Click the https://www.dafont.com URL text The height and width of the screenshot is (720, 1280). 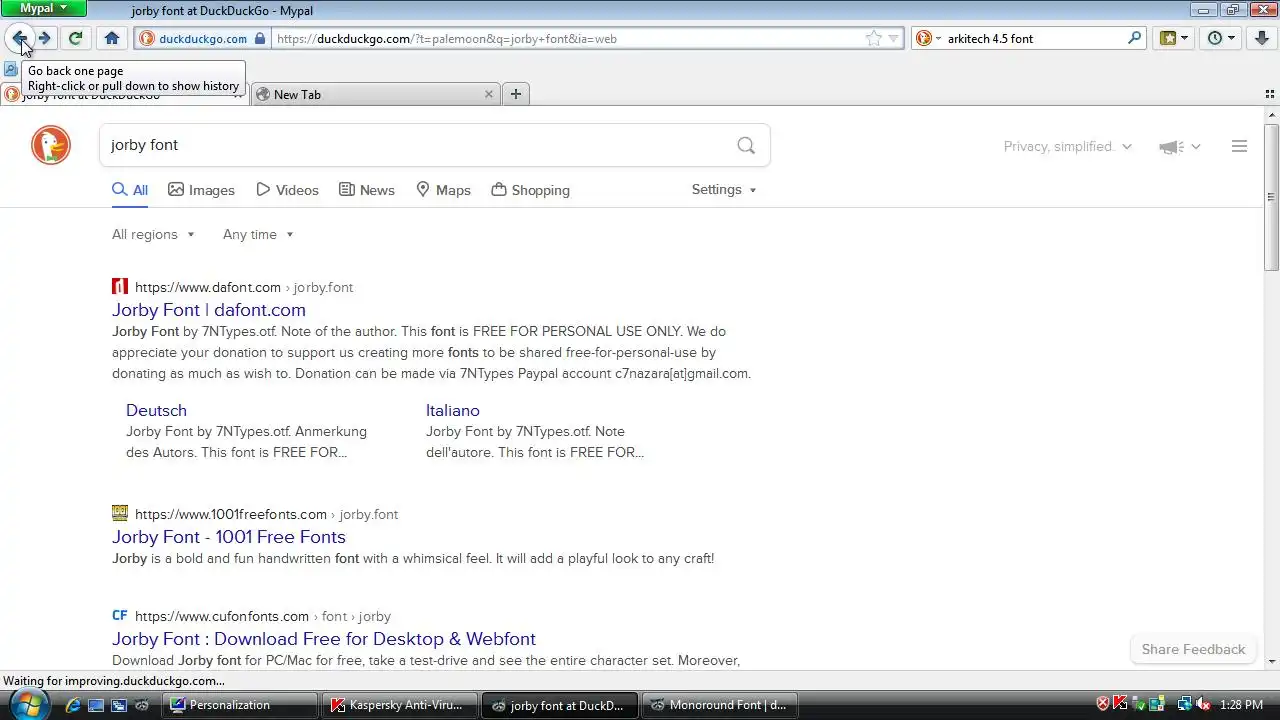pyautogui.click(x=208, y=287)
